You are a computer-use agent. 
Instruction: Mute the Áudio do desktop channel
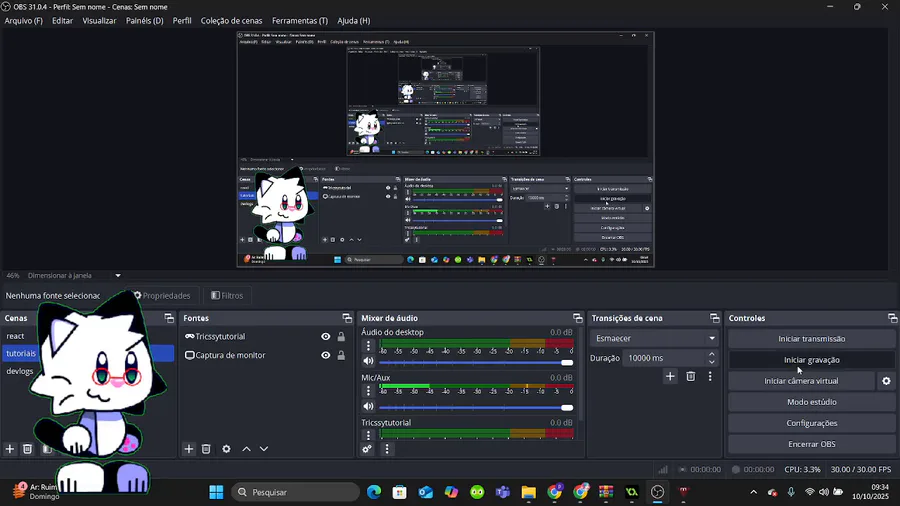click(x=368, y=361)
